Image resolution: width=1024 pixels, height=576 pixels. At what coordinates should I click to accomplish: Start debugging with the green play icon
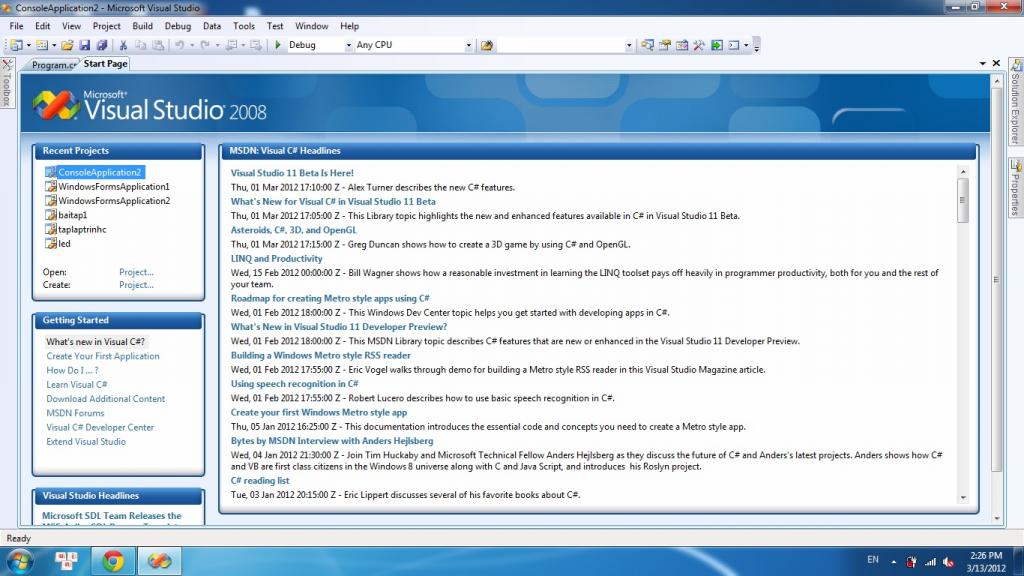click(278, 45)
